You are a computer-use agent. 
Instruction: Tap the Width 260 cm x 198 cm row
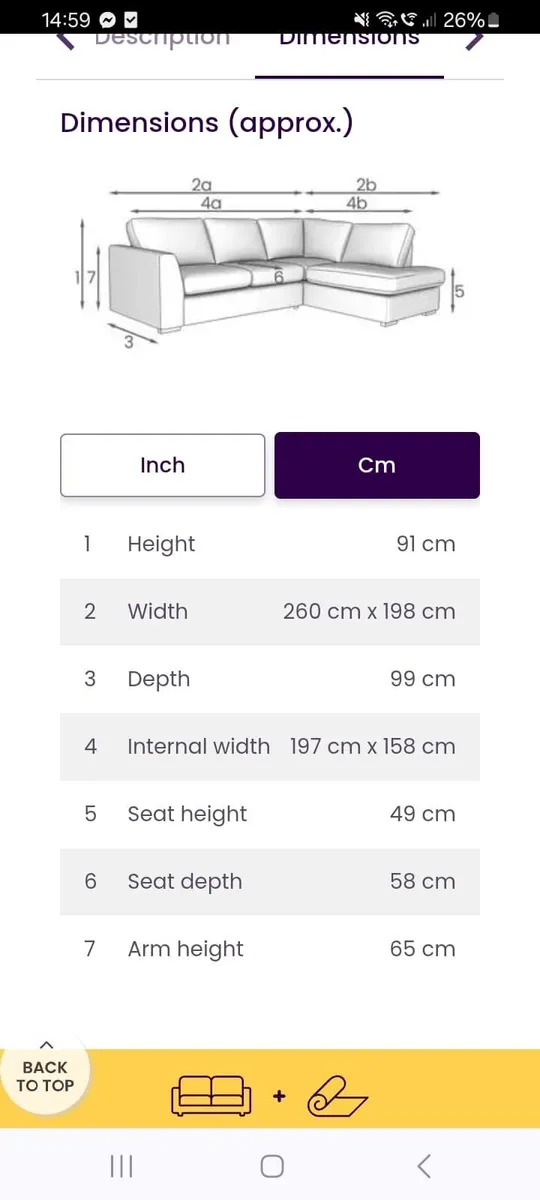pos(270,611)
